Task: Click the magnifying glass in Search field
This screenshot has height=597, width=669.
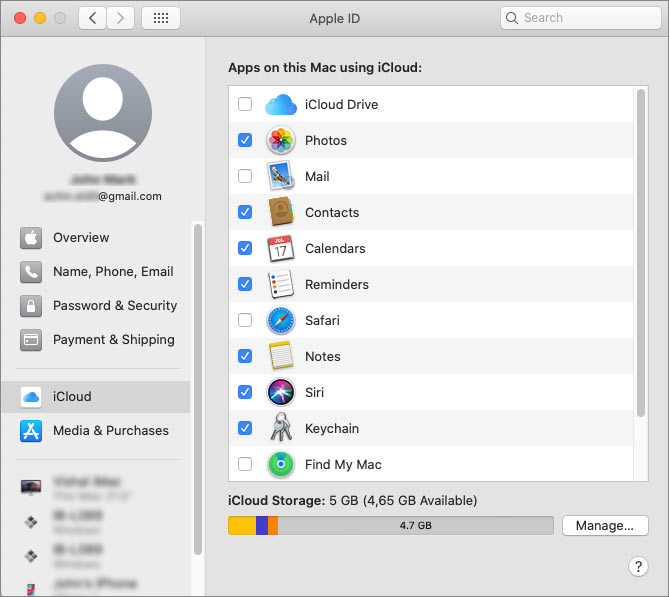Action: (512, 18)
